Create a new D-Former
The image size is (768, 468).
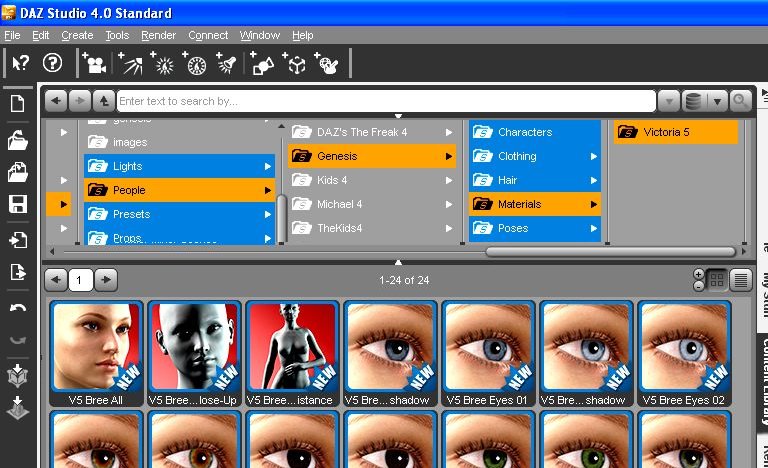[327, 63]
